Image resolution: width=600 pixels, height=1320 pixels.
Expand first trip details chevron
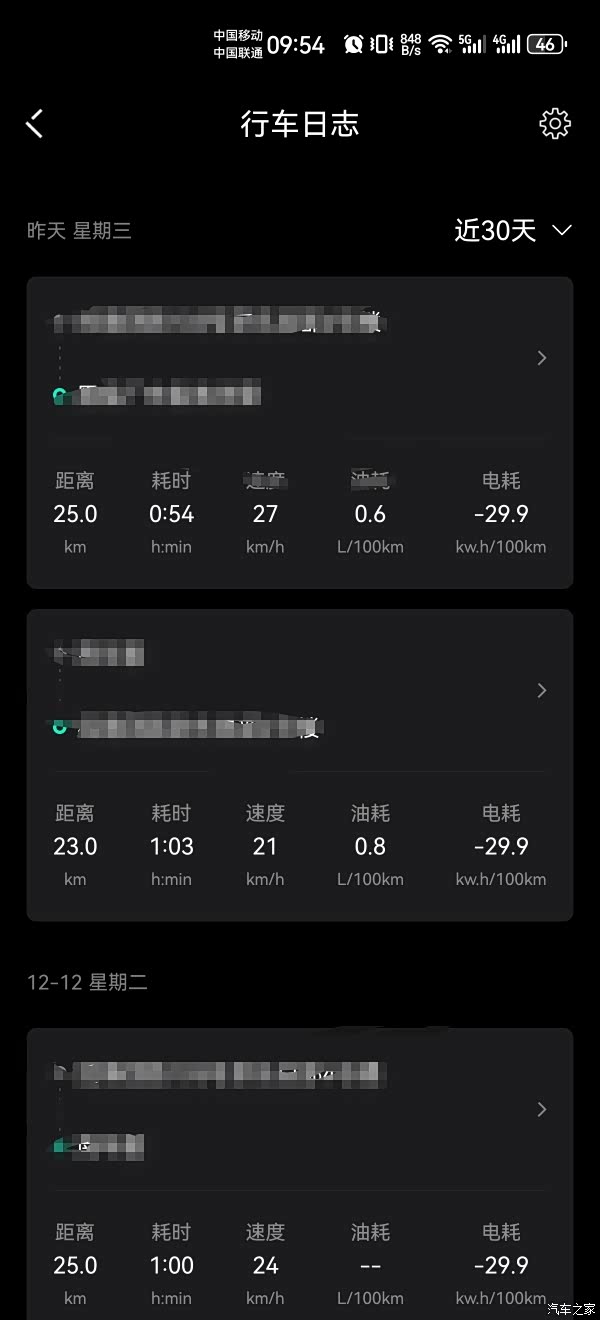542,358
